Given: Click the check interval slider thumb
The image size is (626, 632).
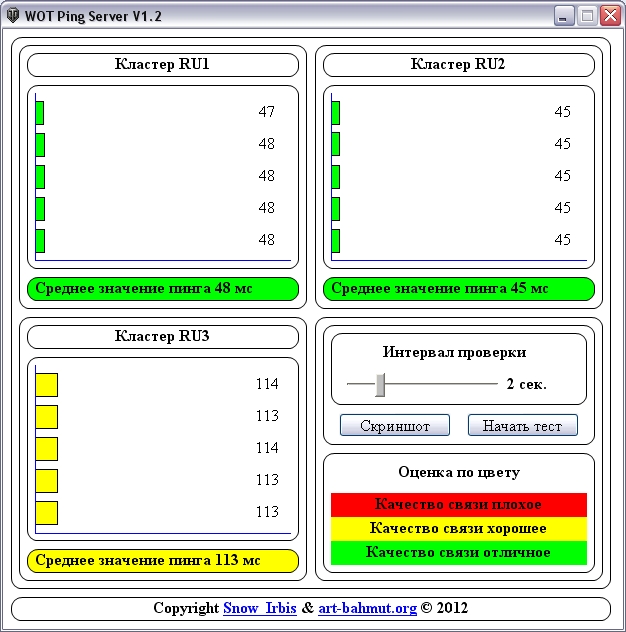Looking at the screenshot, I should click(380, 385).
